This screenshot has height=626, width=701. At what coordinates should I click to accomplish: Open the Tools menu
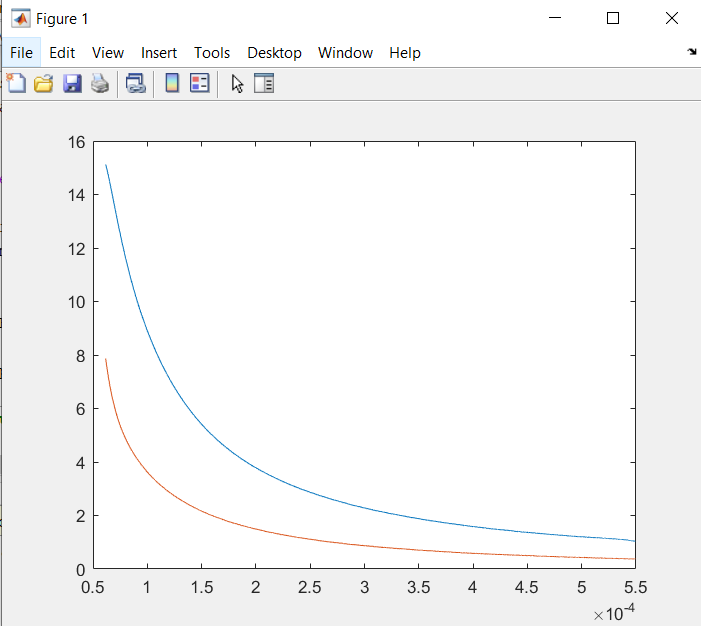coord(212,53)
